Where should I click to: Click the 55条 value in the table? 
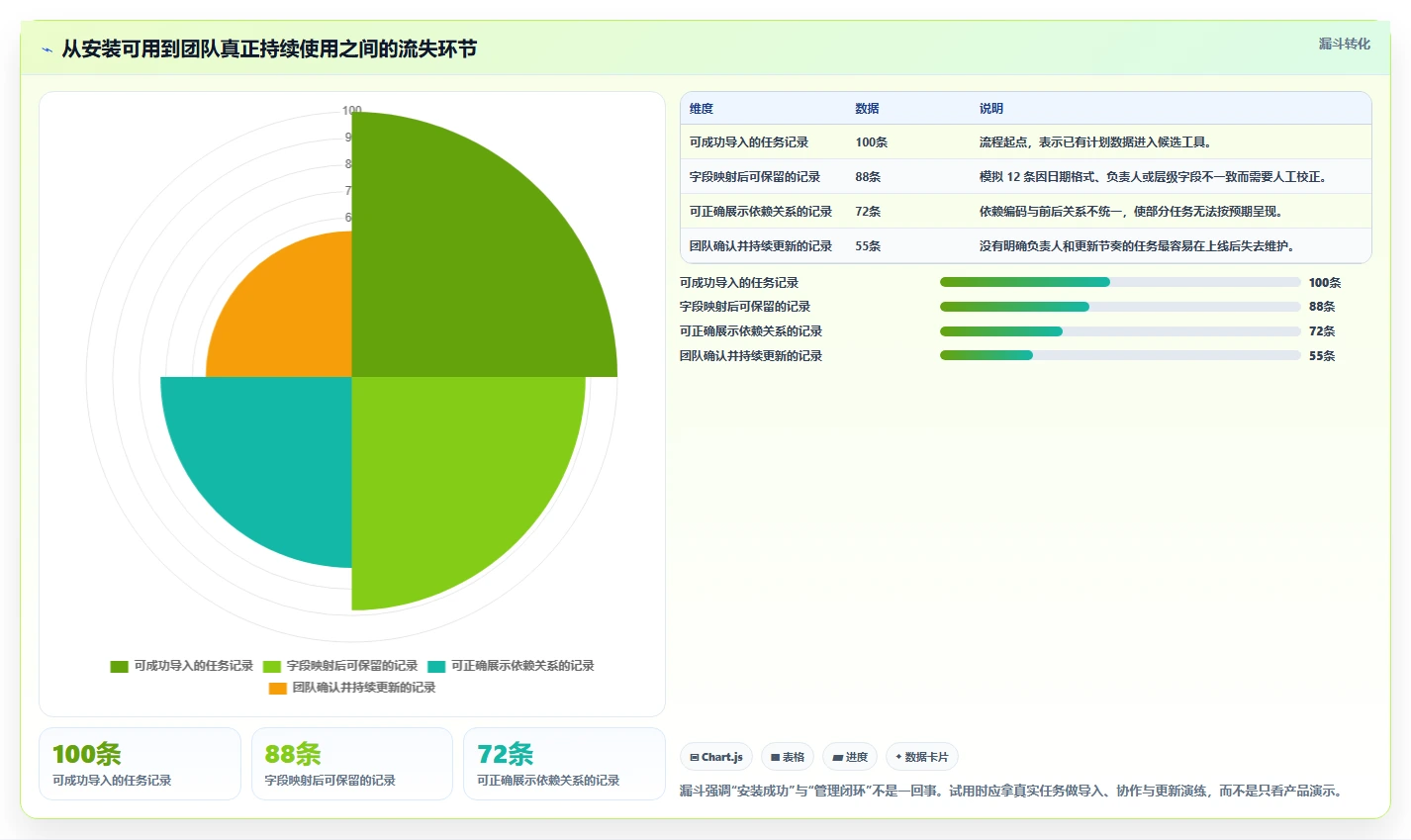[x=868, y=246]
